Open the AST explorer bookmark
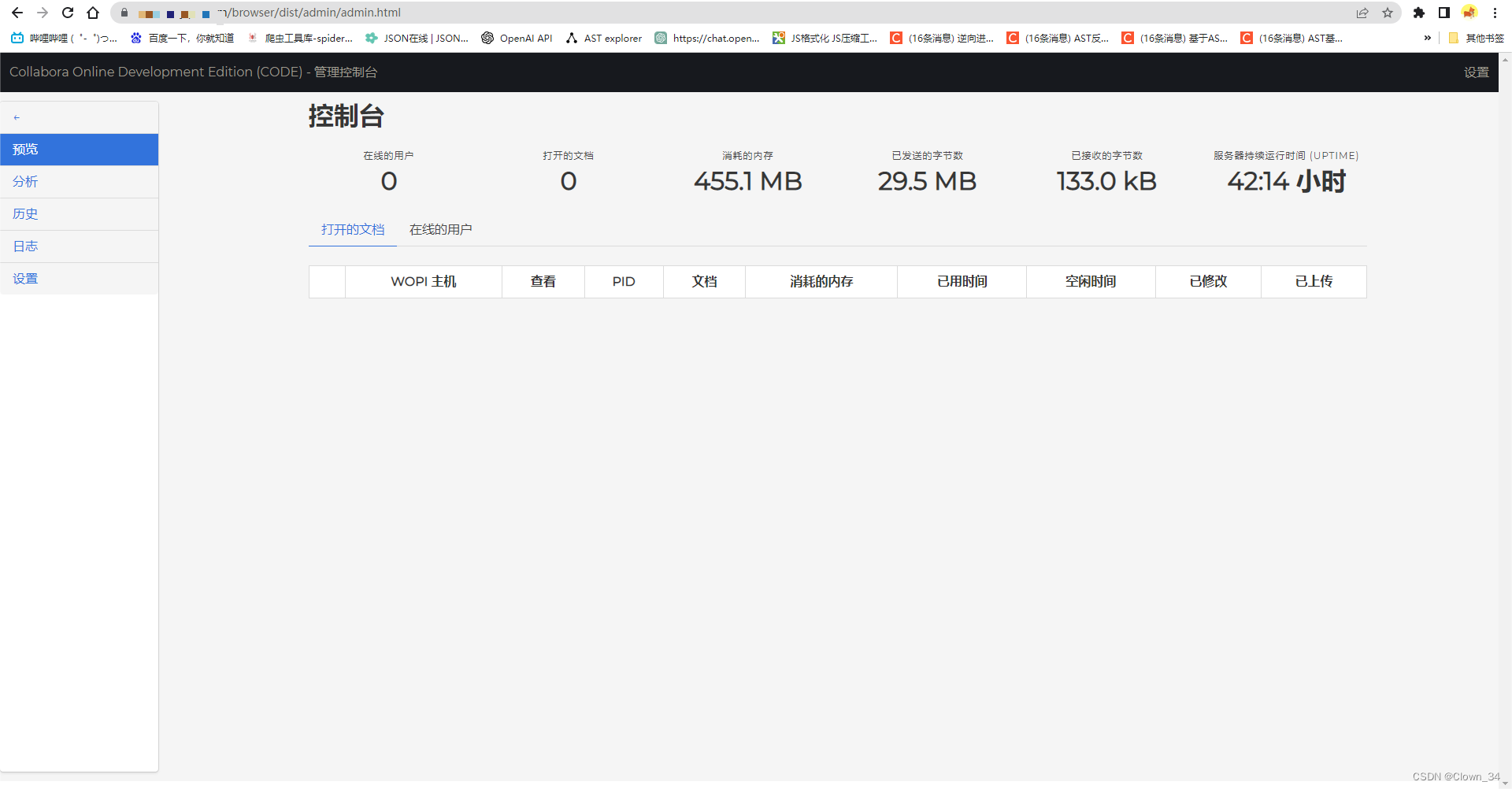The image size is (1512, 789). 604,38
